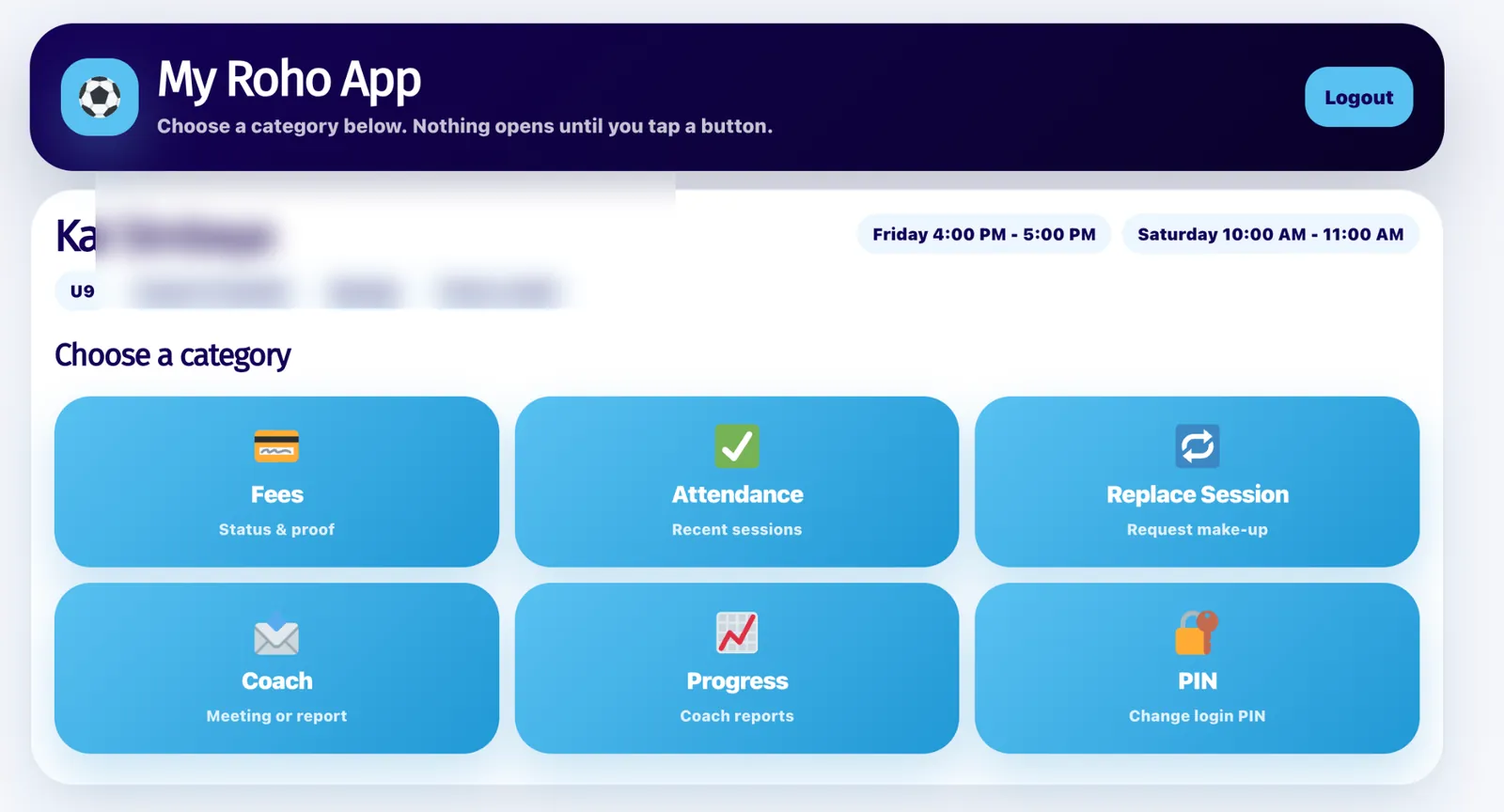Select the Saturday 10:00 AM session chip

click(1271, 234)
